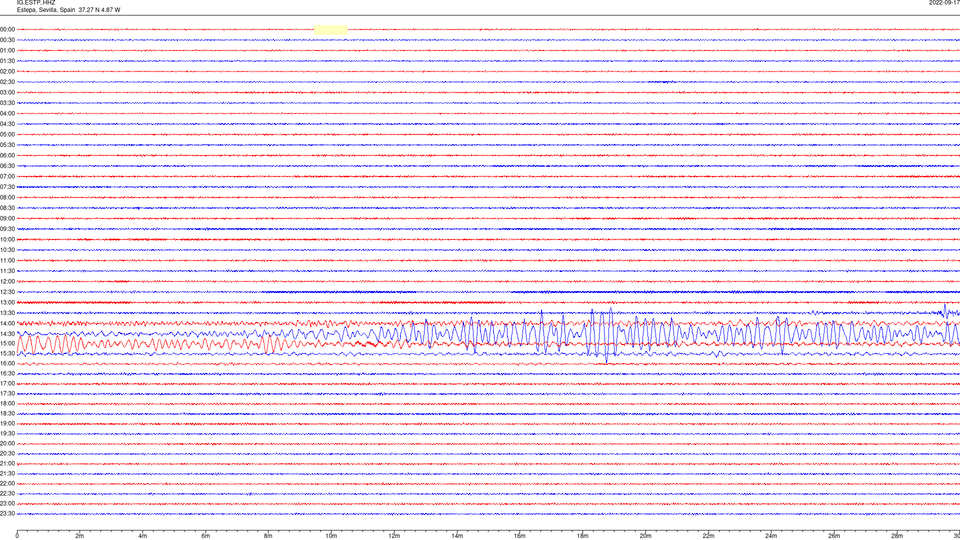Click the 11:30 row time label
960x540 pixels.
[7, 271]
